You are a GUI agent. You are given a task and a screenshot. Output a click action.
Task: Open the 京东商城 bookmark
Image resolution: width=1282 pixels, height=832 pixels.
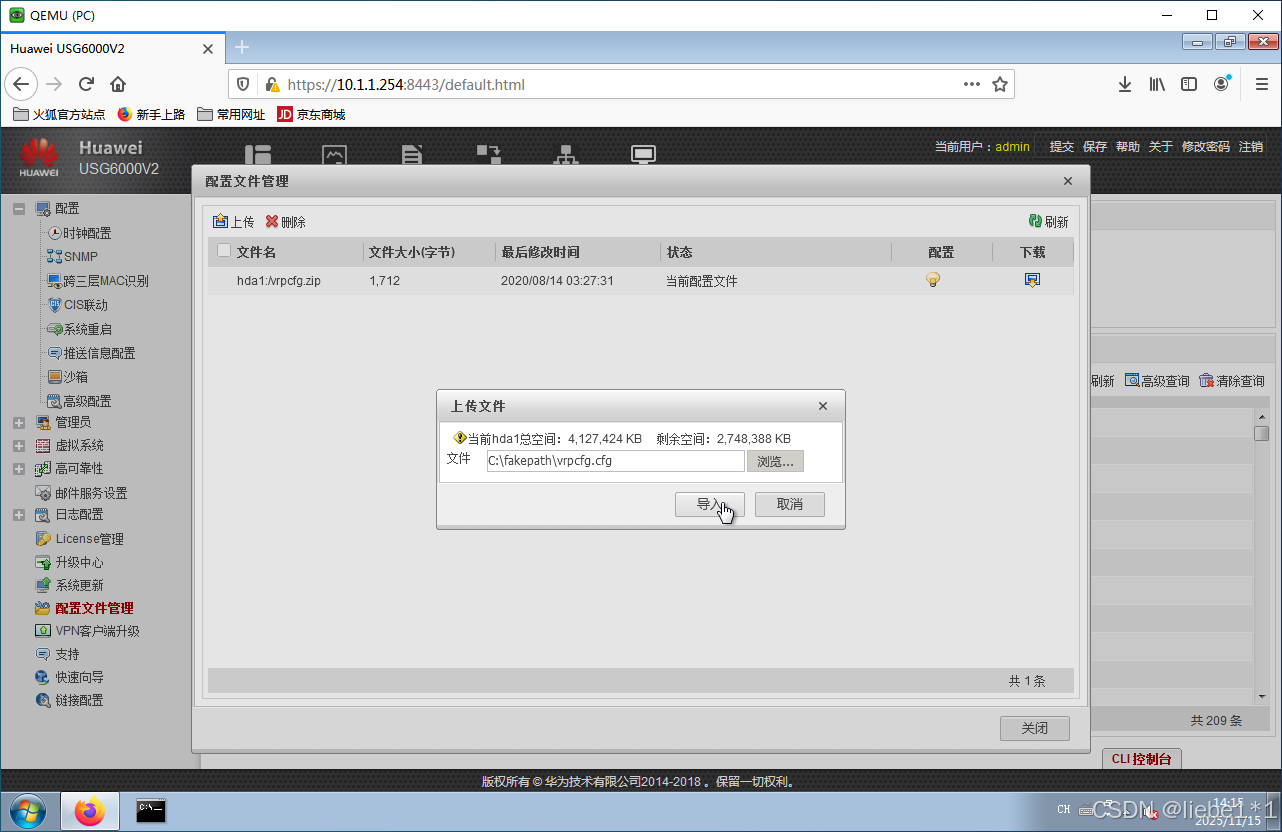(311, 115)
